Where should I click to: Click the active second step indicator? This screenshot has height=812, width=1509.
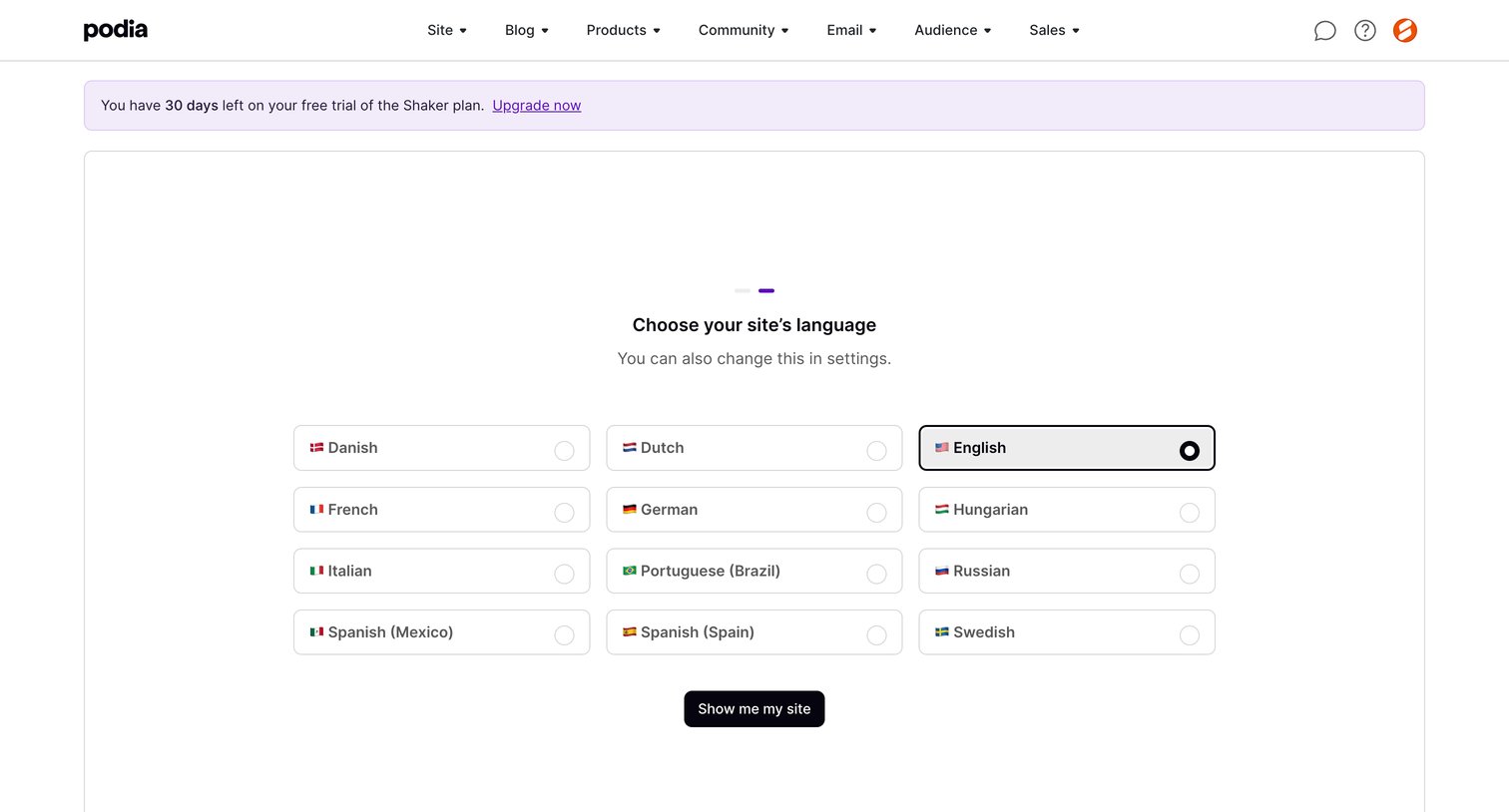click(x=766, y=290)
